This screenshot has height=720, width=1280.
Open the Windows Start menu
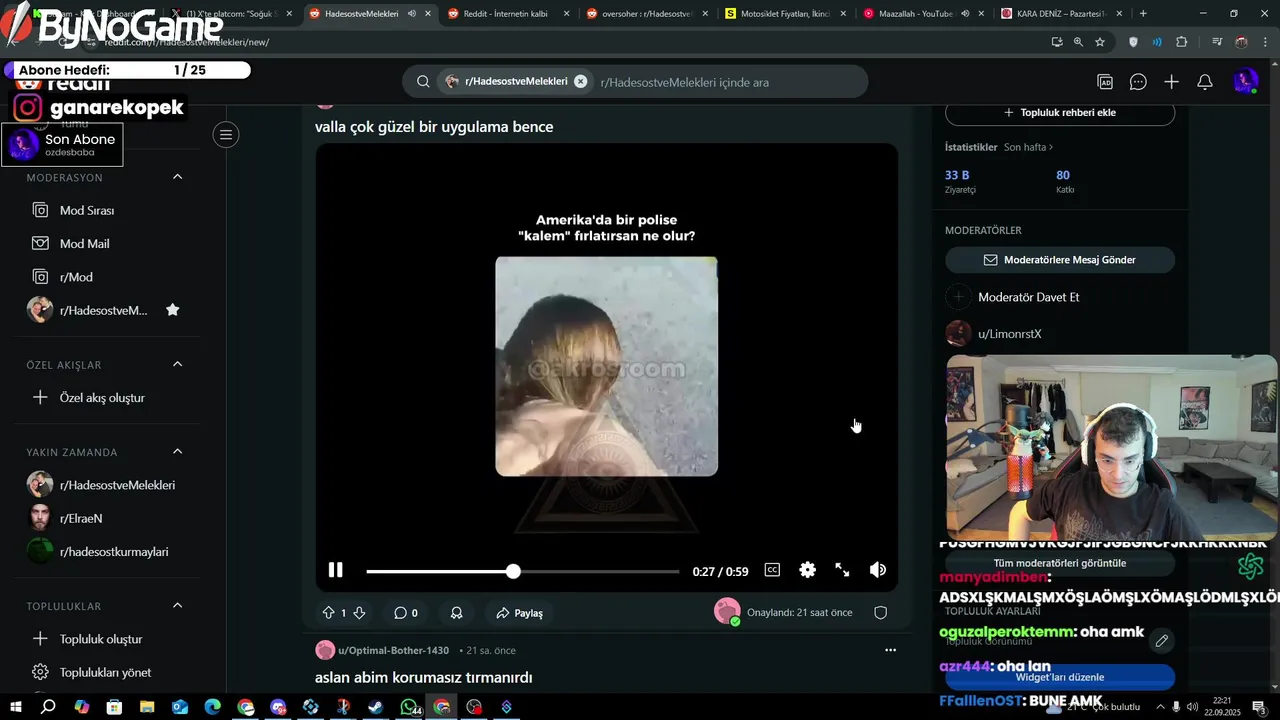click(16, 707)
